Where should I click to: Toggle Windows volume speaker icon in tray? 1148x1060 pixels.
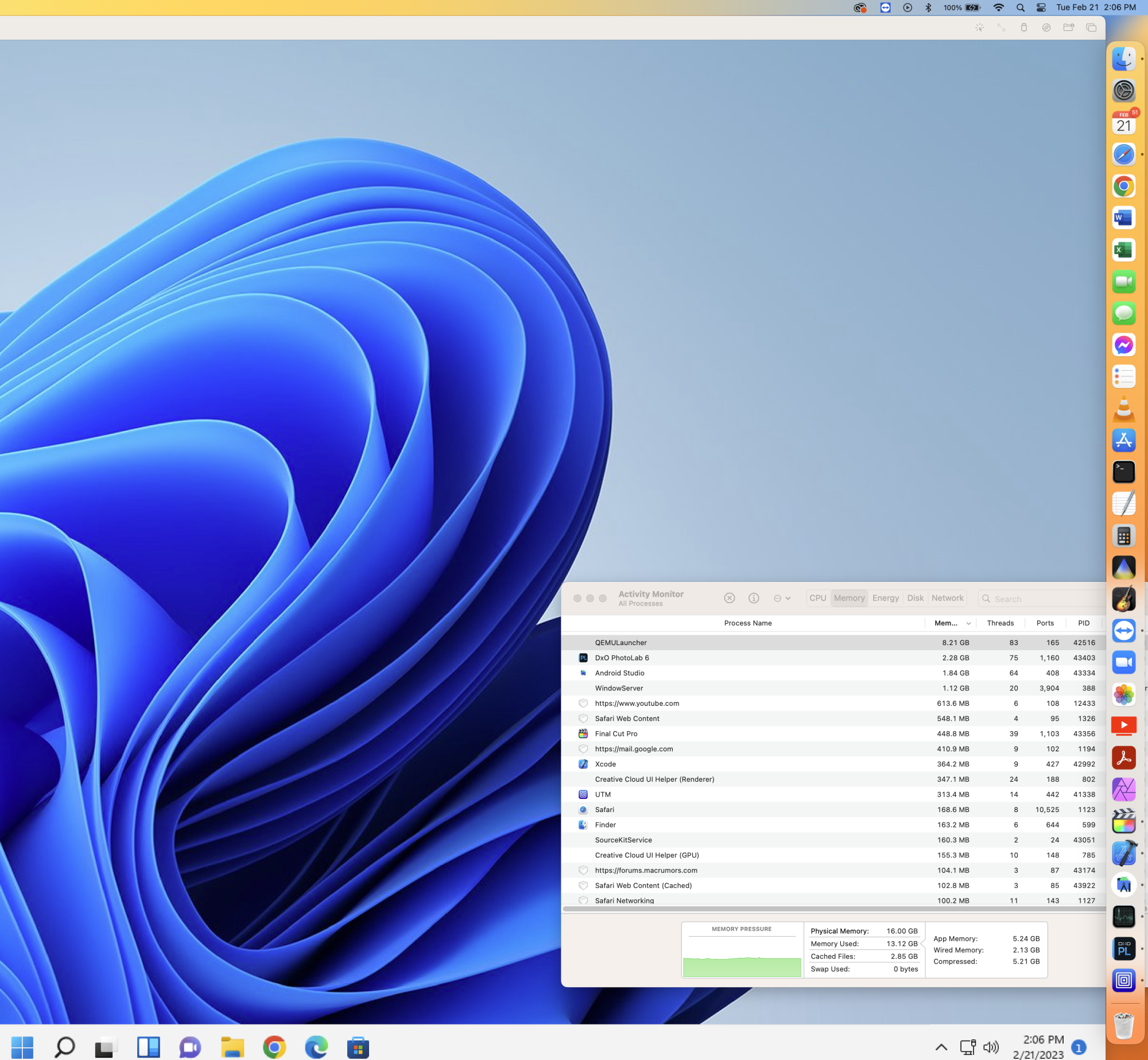click(x=991, y=1047)
